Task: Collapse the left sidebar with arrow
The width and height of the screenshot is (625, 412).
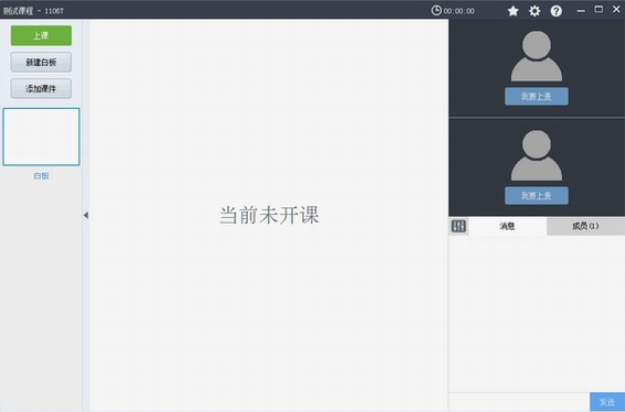Action: [85, 215]
